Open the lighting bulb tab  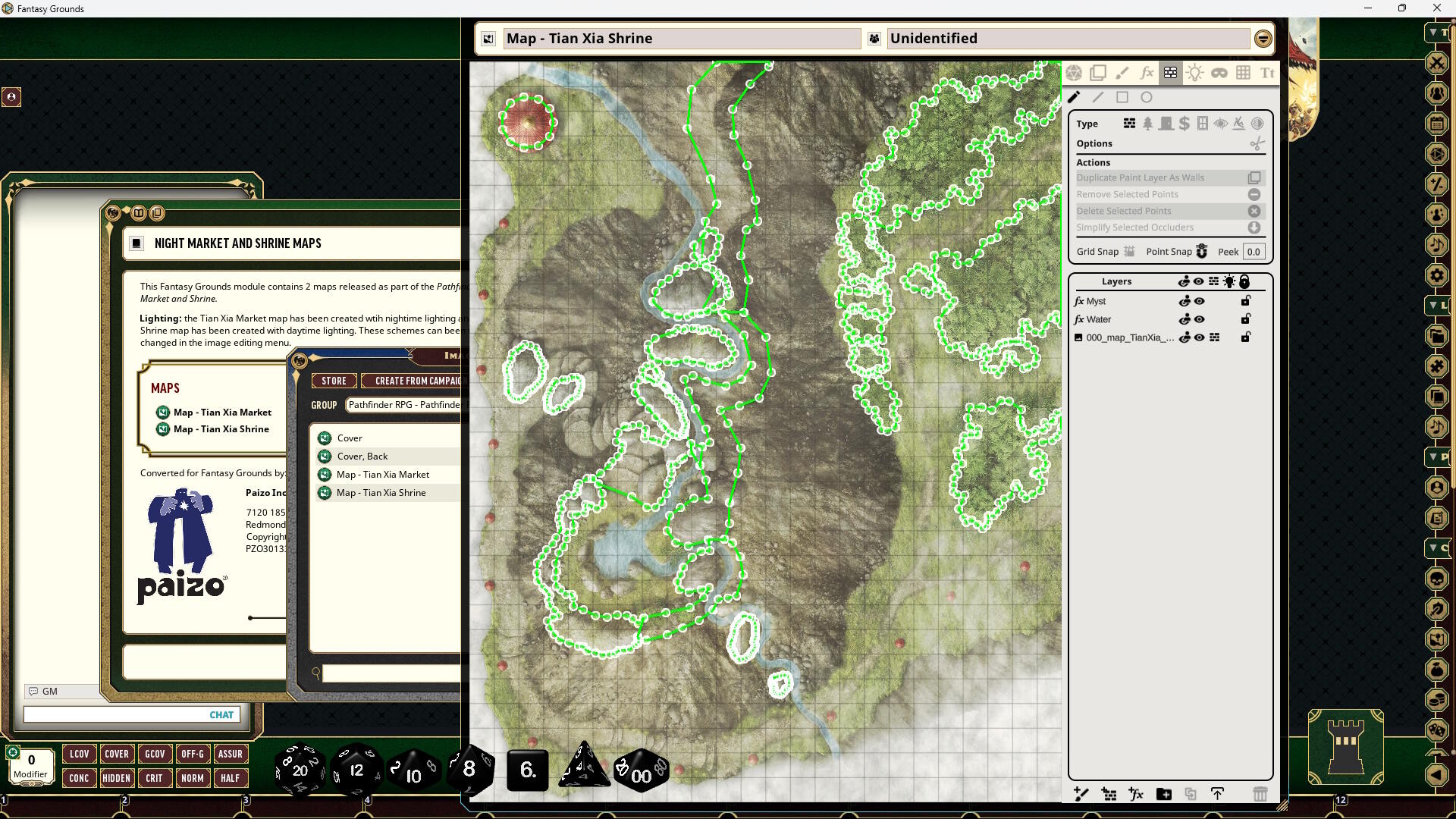tap(1195, 73)
